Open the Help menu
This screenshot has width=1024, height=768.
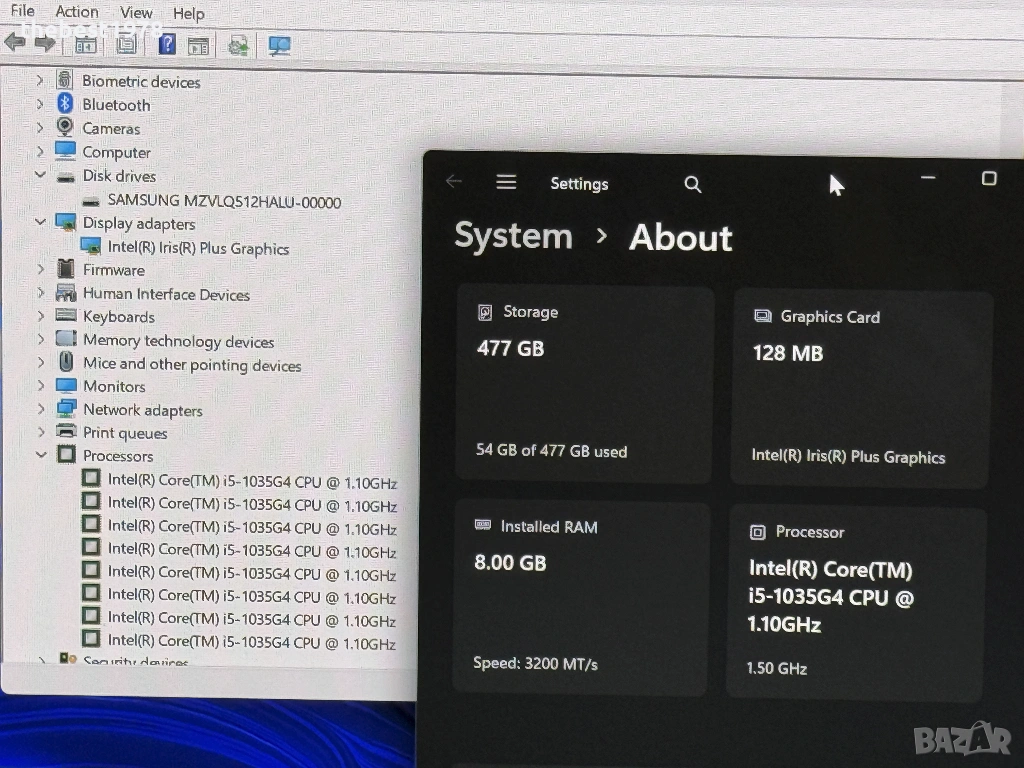point(188,13)
